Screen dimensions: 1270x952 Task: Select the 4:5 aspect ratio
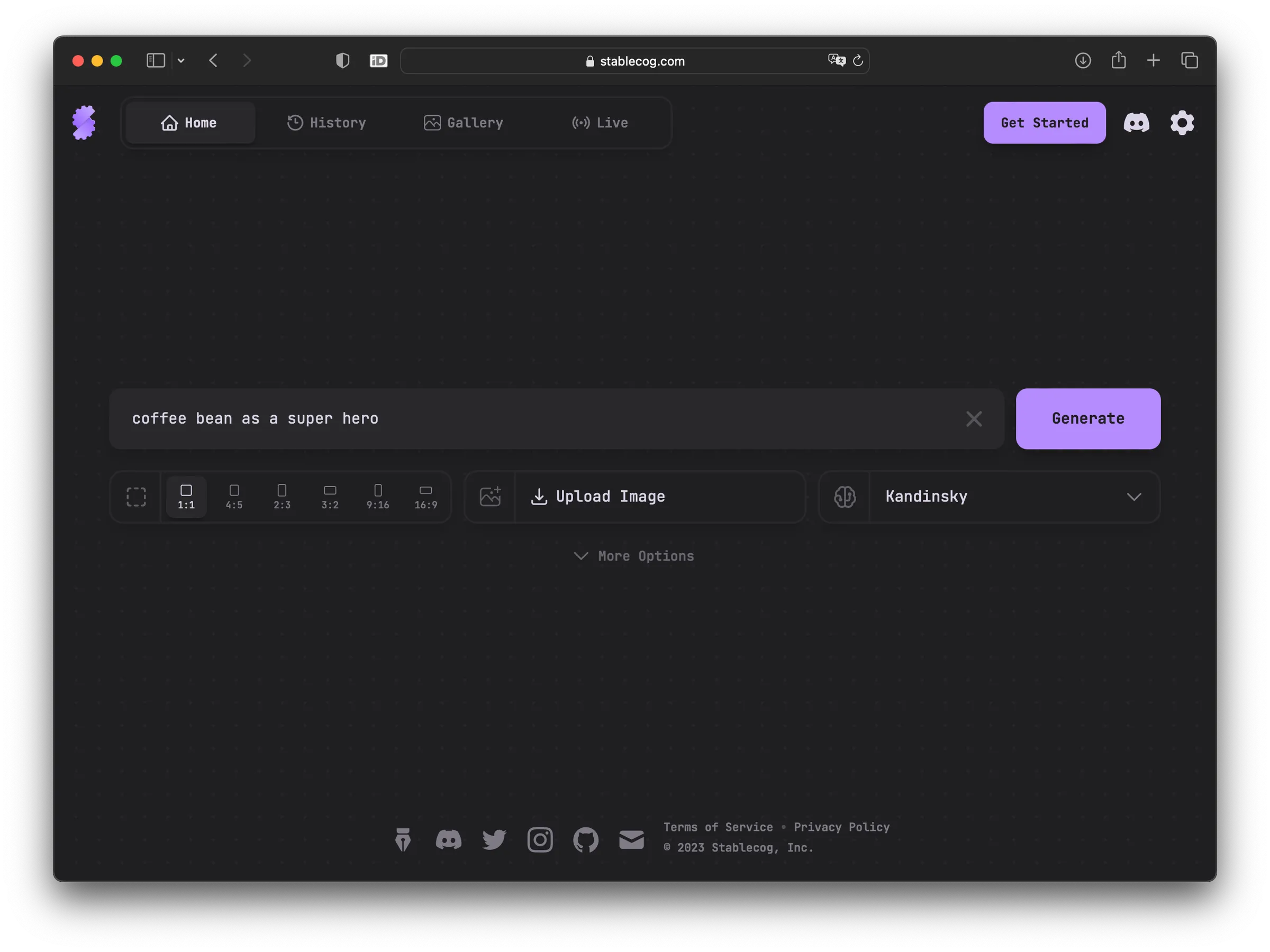[x=234, y=497]
